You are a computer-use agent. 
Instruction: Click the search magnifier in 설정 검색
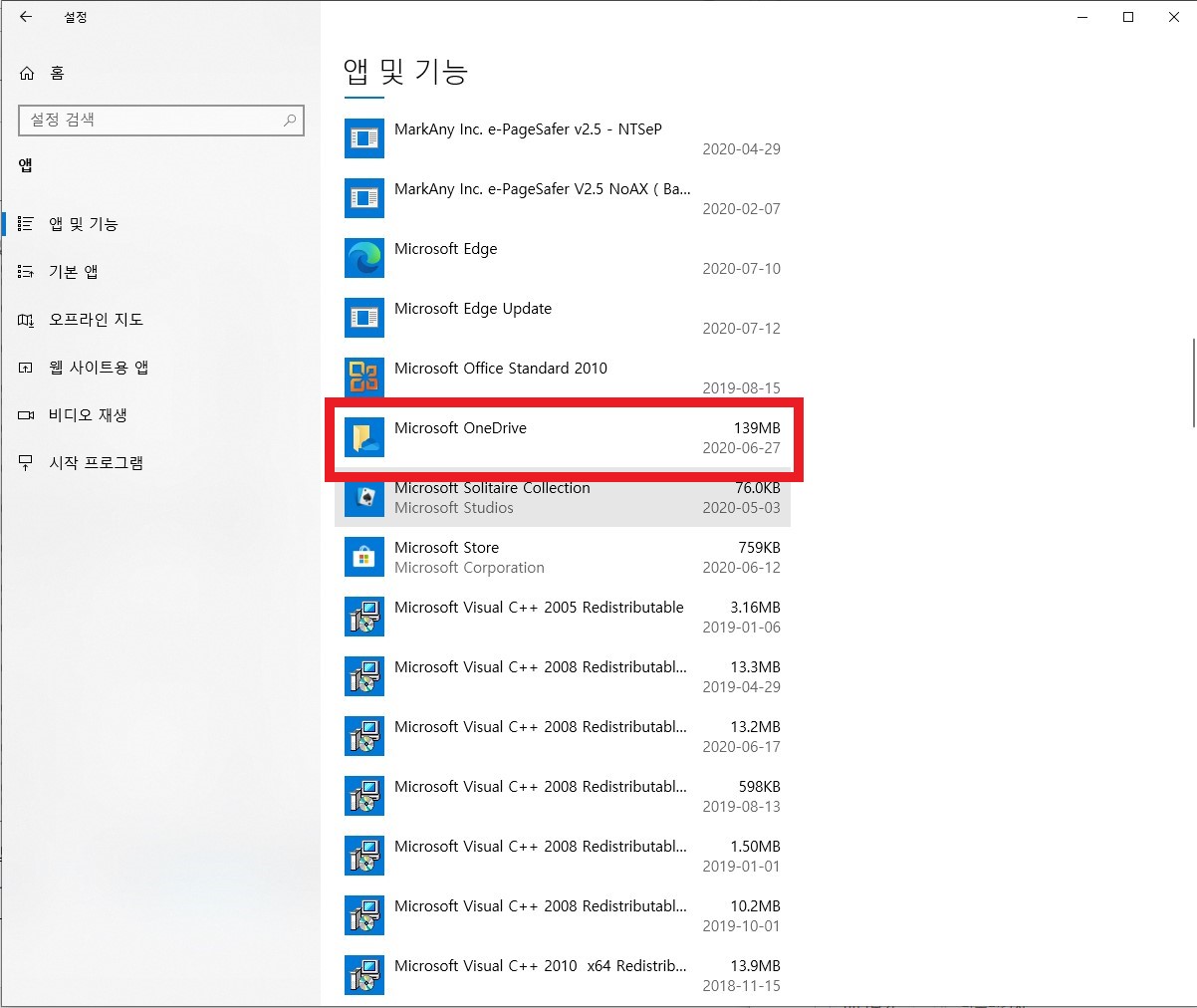[x=290, y=120]
